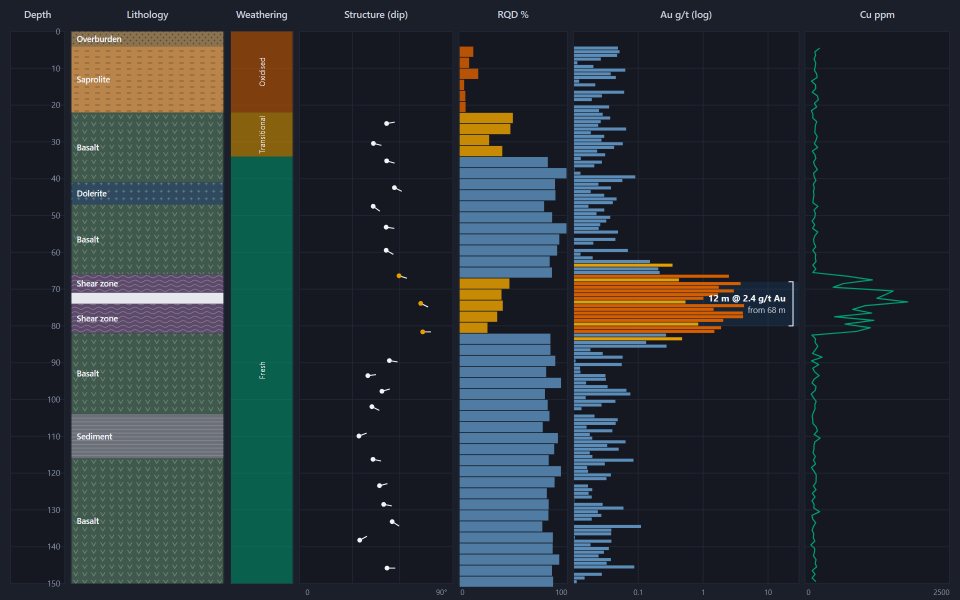This screenshot has height=600, width=960.
Task: Select the Fresh weathering band label
Action: [x=263, y=370]
